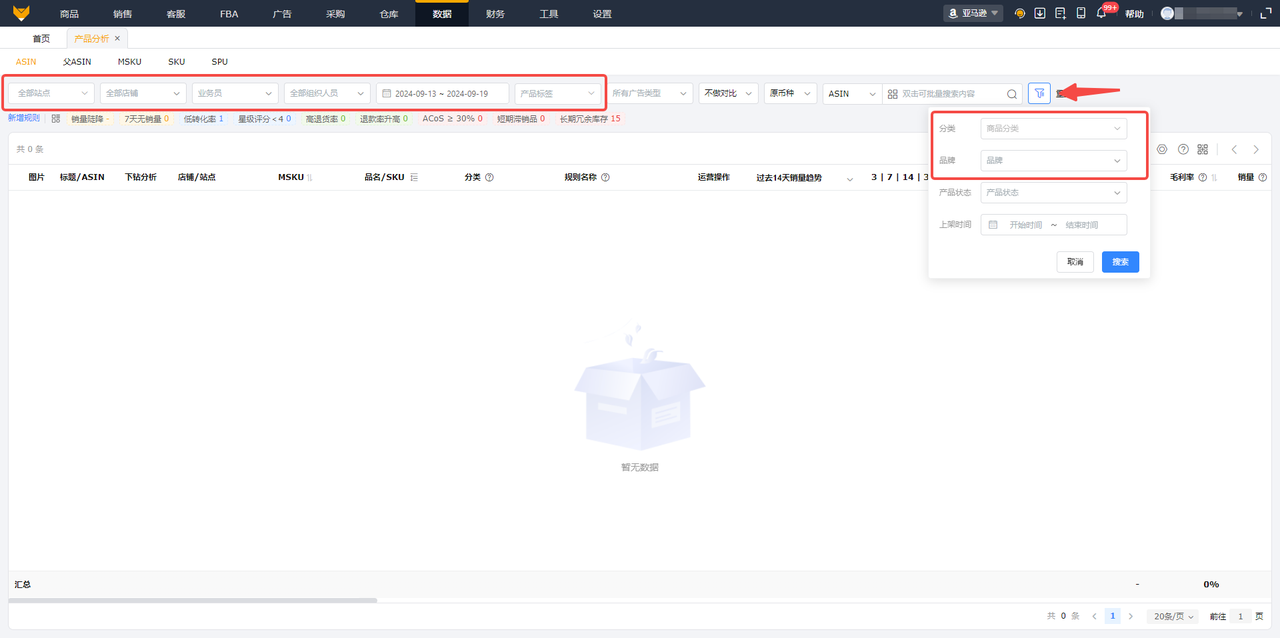
Task: Click the calendar icon in 上架时间 field
Action: [x=993, y=225]
